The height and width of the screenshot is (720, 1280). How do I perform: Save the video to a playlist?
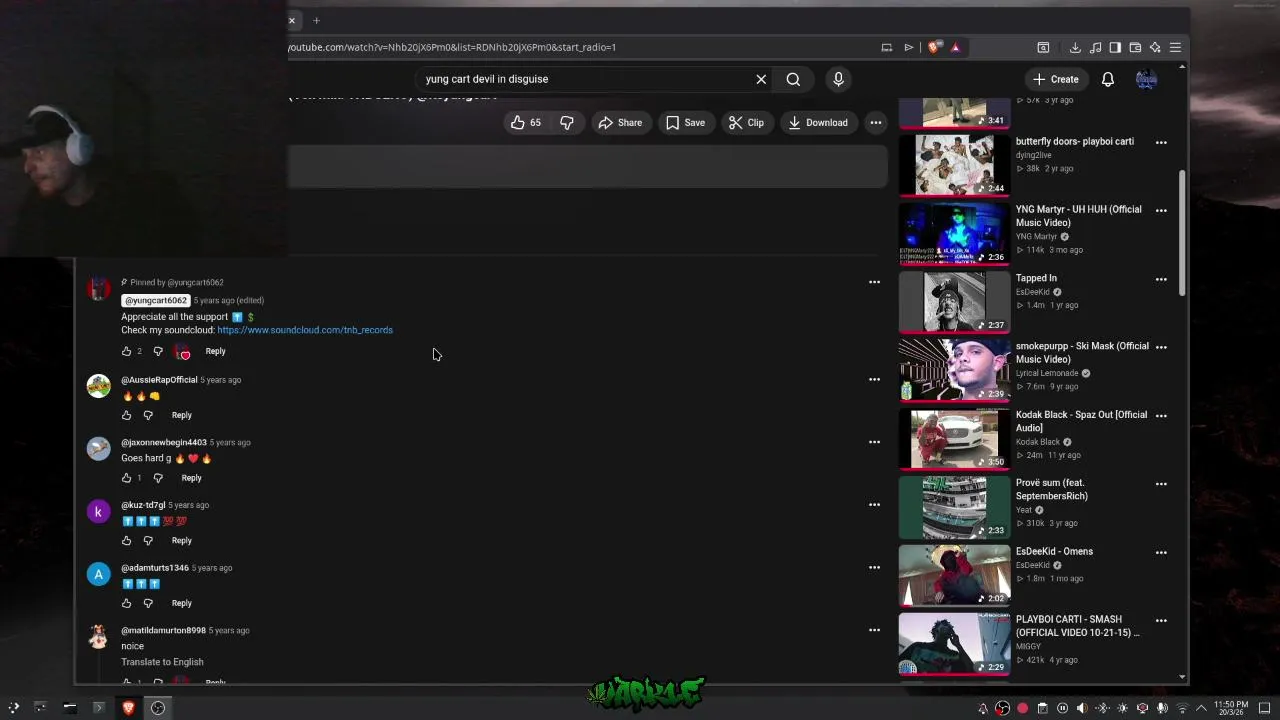[685, 122]
